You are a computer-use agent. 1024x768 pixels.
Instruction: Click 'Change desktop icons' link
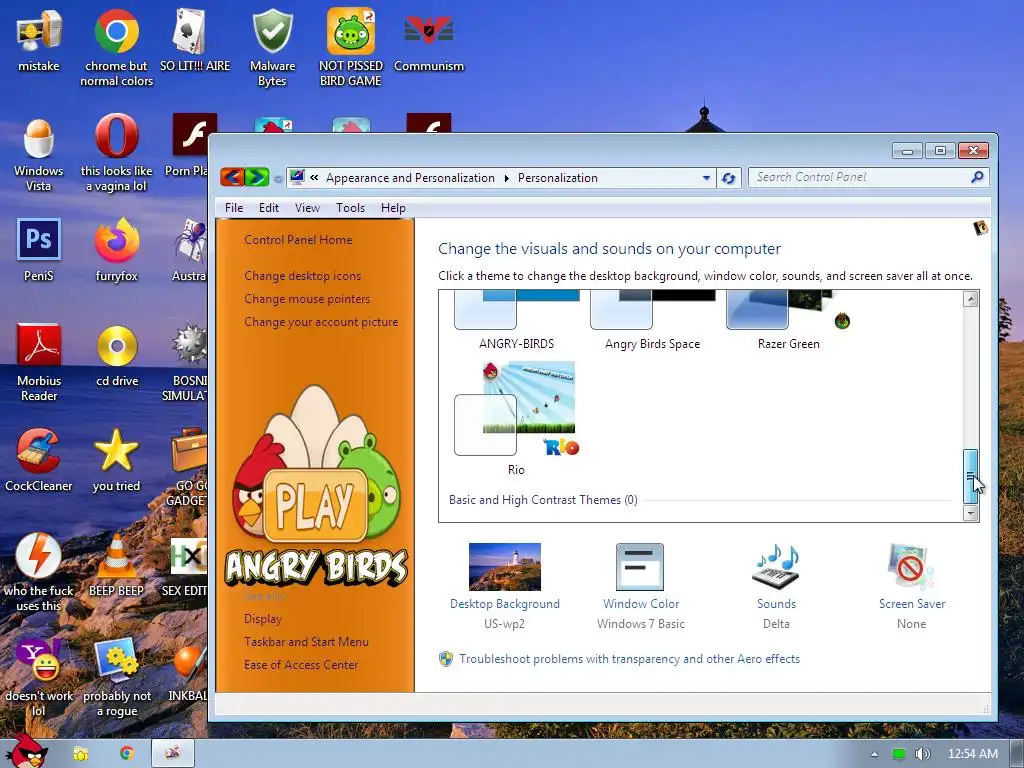pyautogui.click(x=302, y=276)
